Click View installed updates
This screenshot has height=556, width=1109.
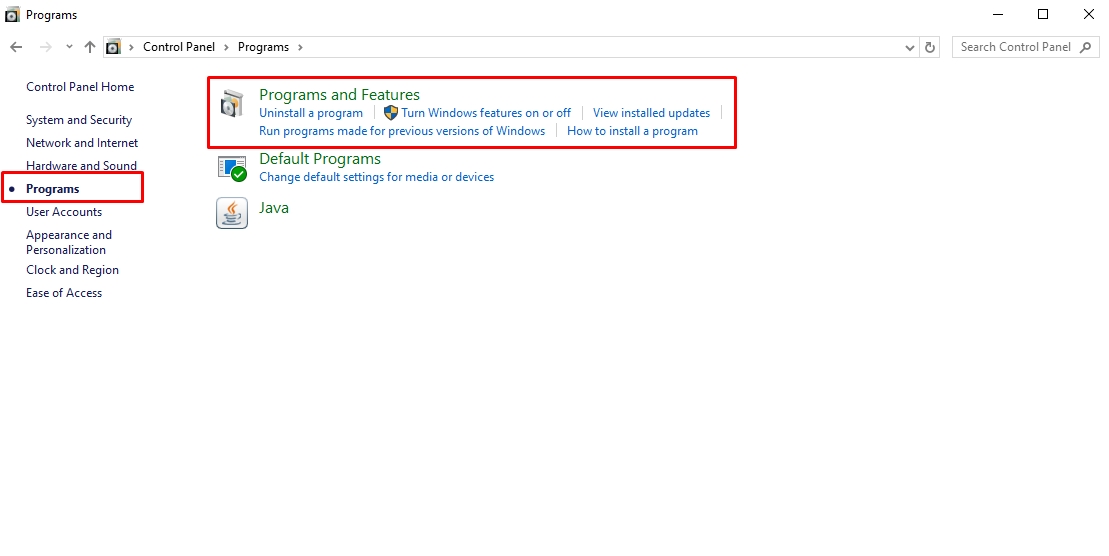[x=651, y=113]
